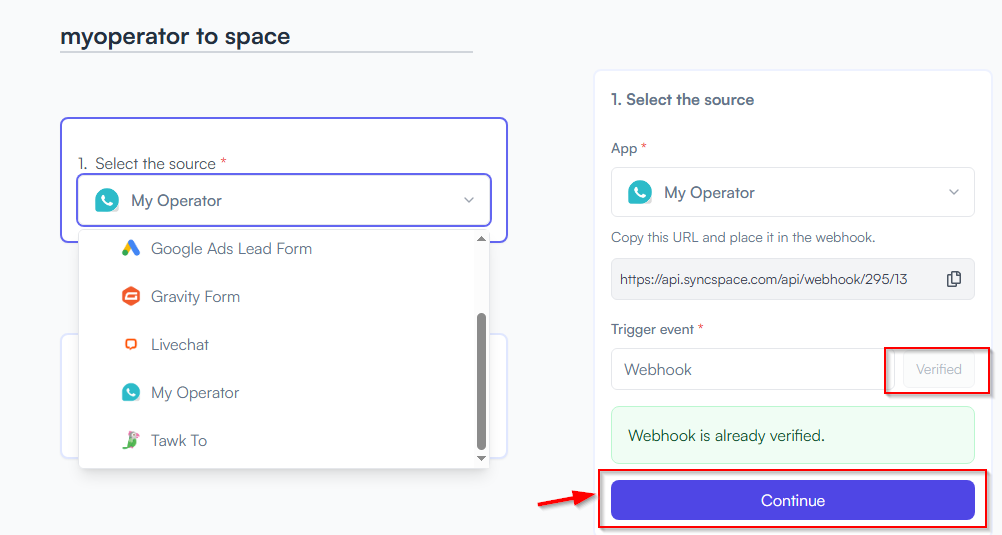Click the Livechat speech bubble icon
Screen dimensions: 1002x535
[x=130, y=345]
